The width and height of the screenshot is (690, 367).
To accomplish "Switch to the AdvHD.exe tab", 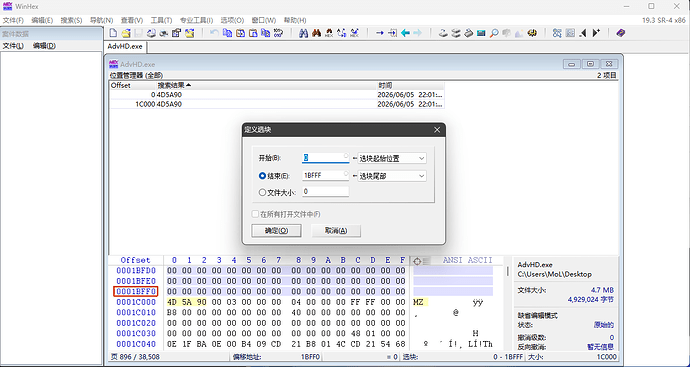I will [125, 46].
